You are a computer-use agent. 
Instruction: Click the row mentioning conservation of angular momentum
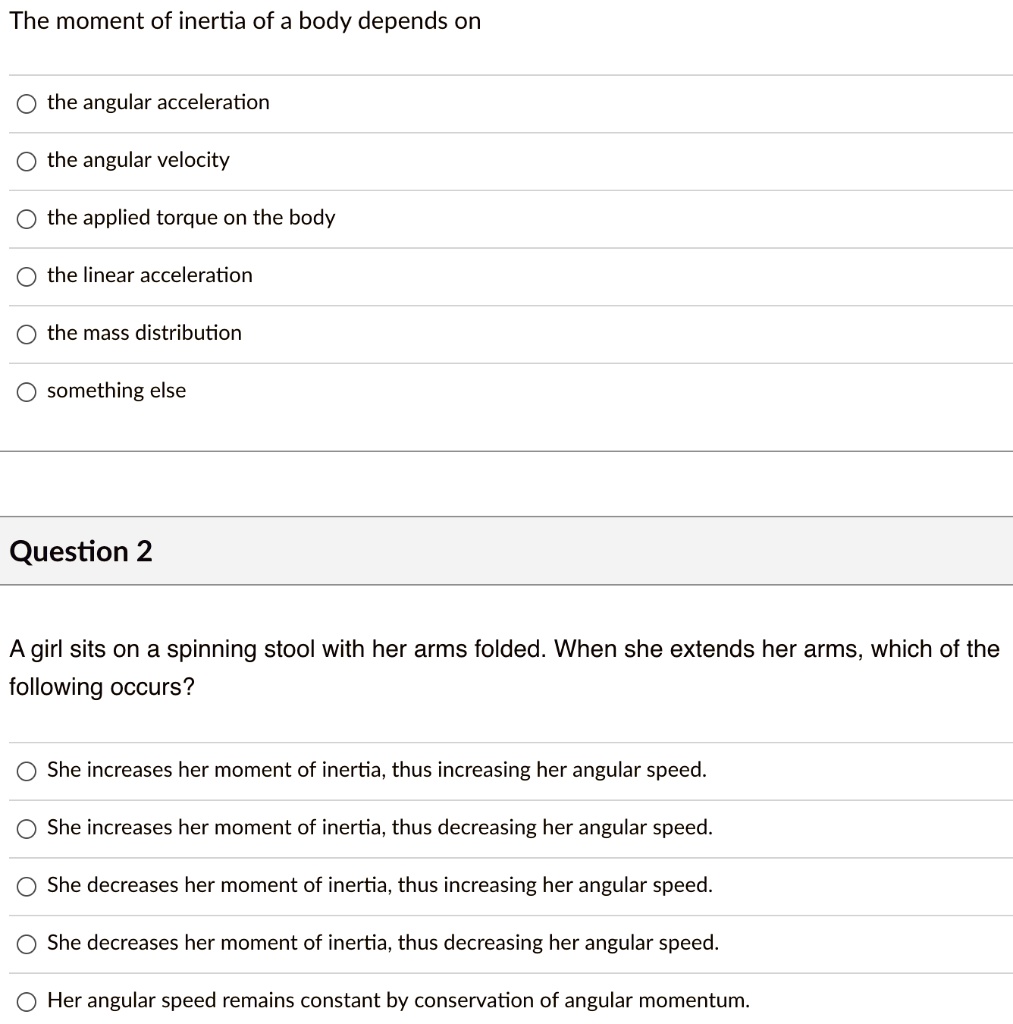400,1000
